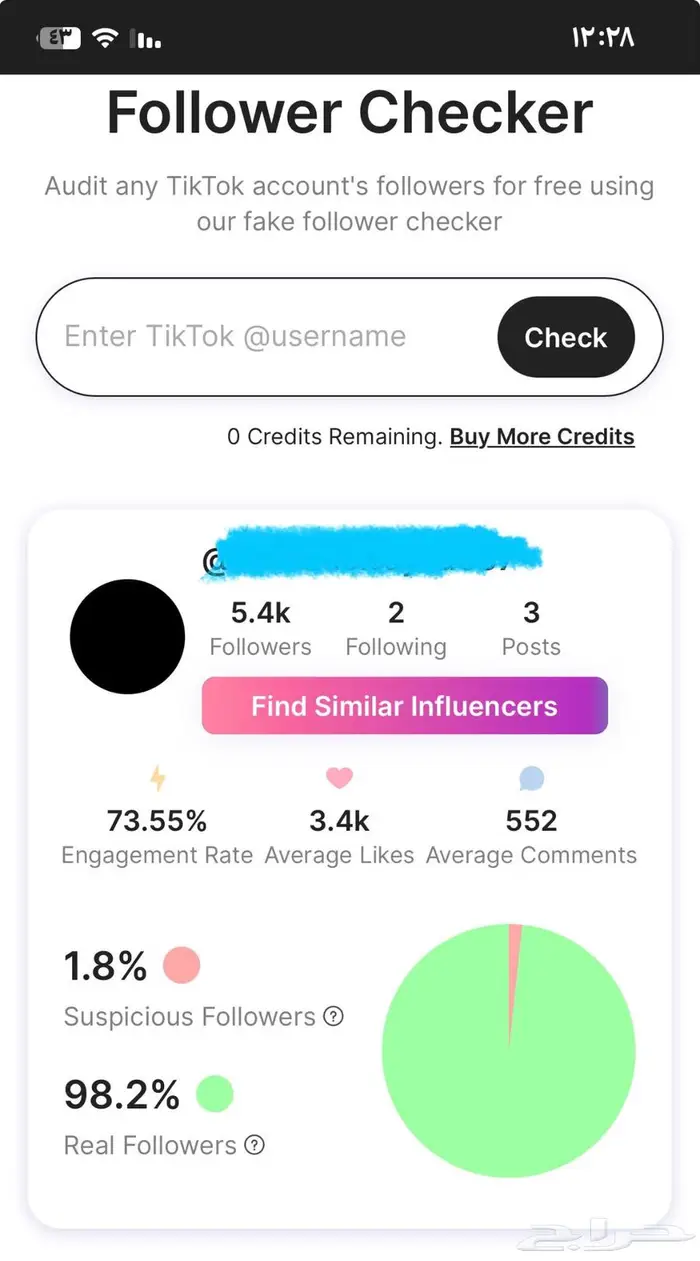Click the green real followers color dot
Screen dimensions: 700x1261
click(214, 1094)
